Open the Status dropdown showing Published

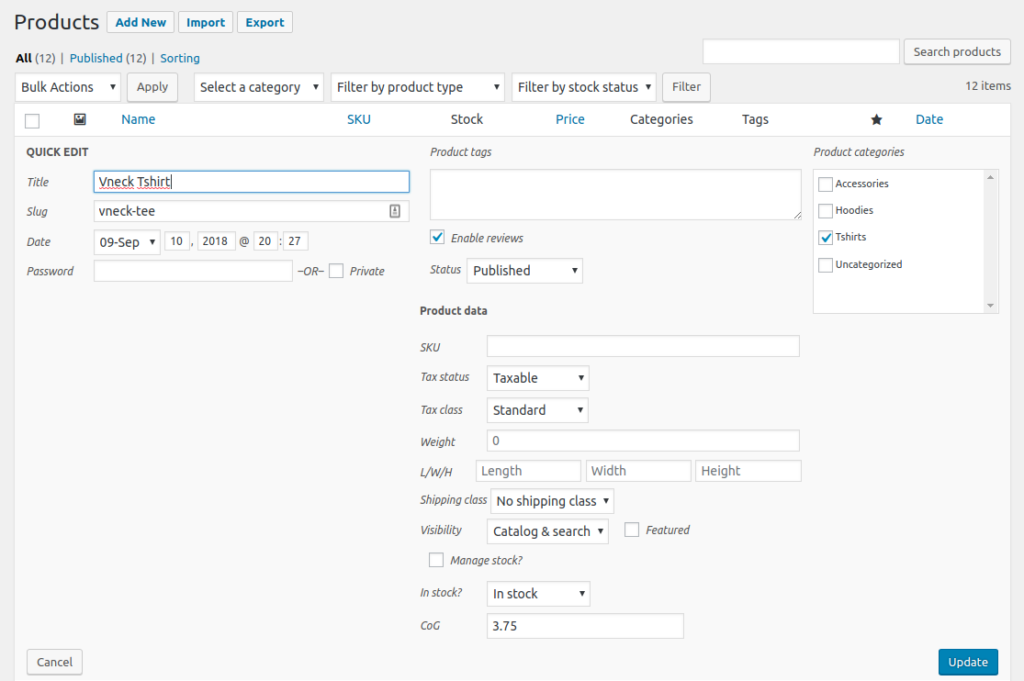pos(524,270)
